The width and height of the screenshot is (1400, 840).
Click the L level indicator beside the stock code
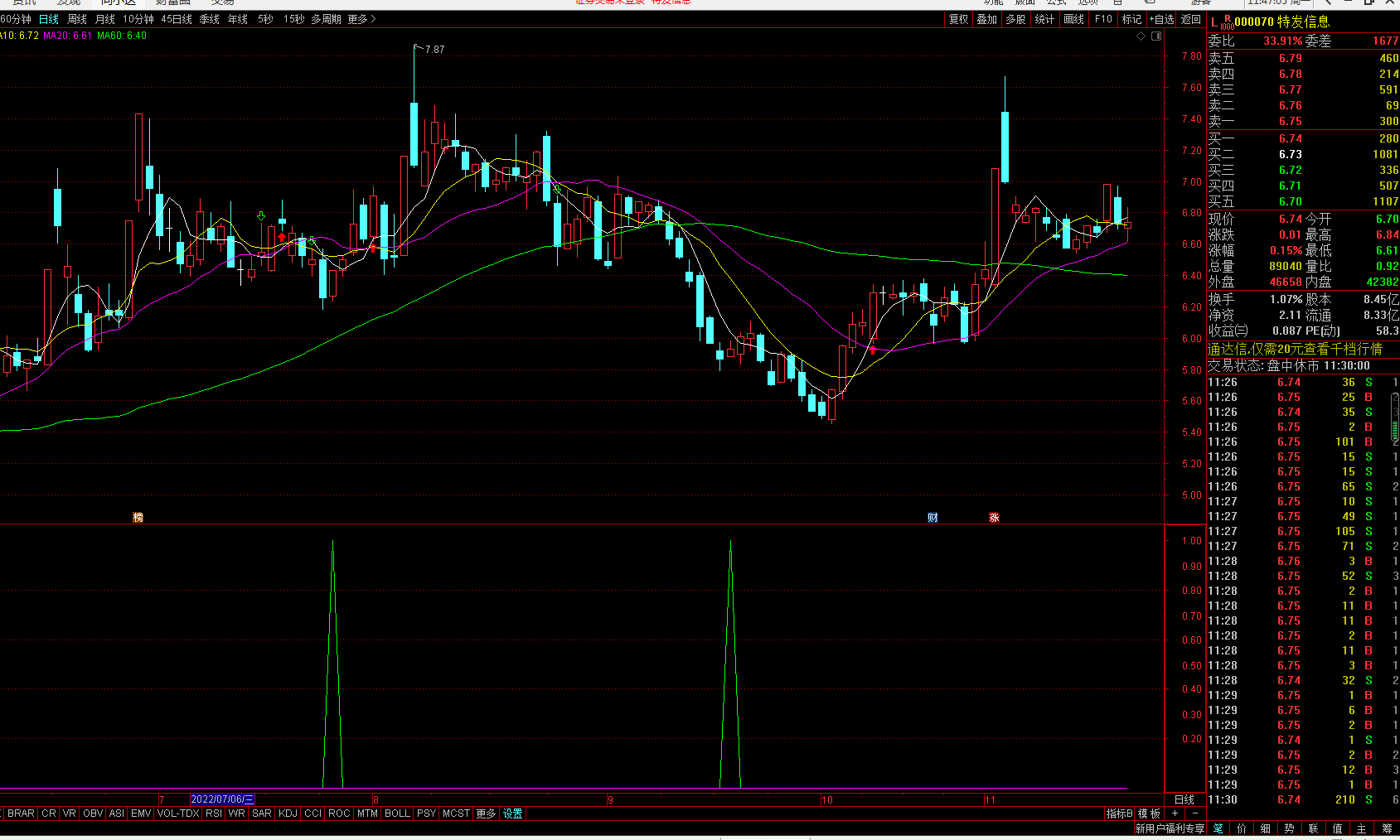coord(1214,22)
